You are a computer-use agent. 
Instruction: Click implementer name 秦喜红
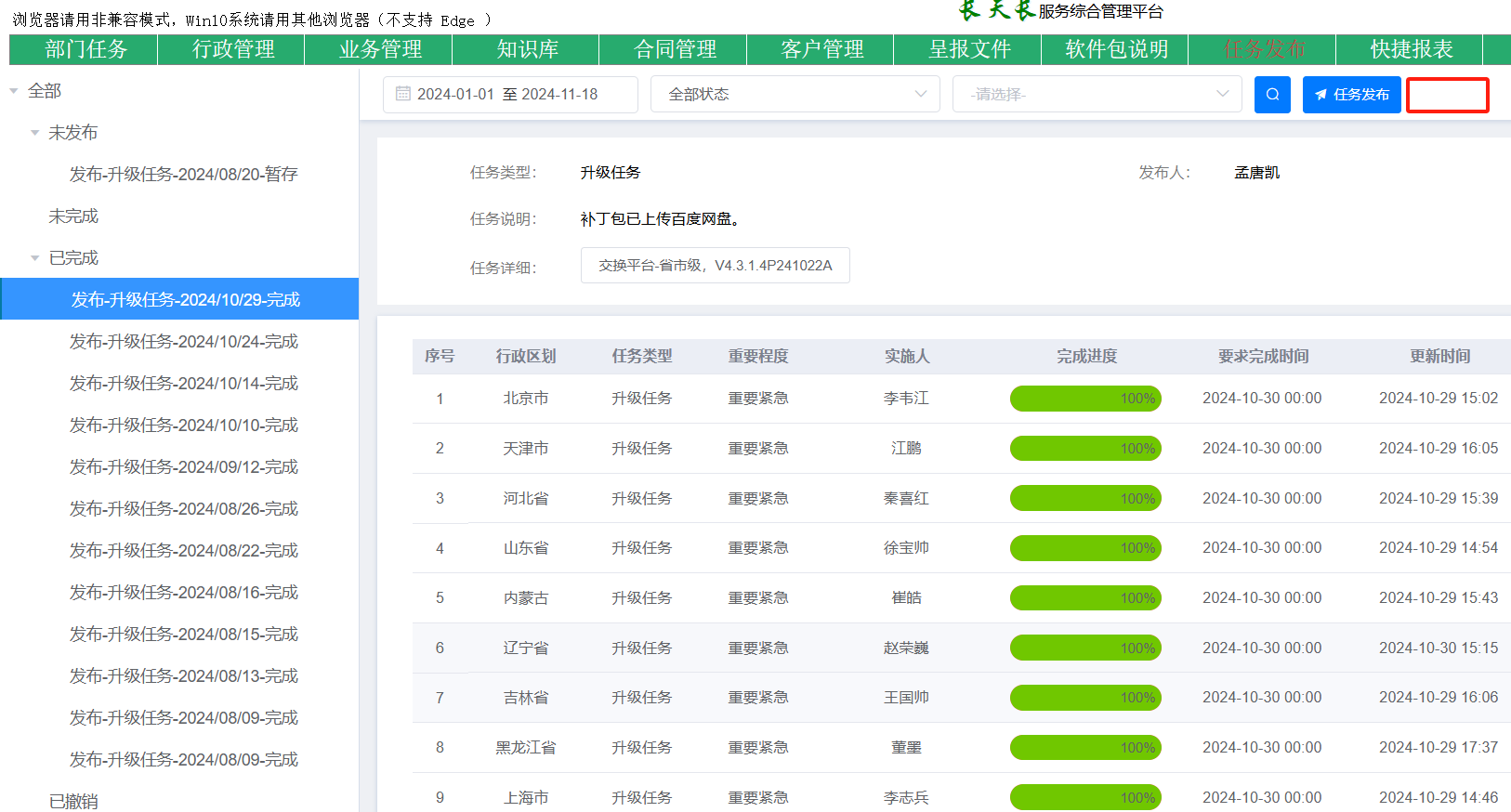pos(906,499)
